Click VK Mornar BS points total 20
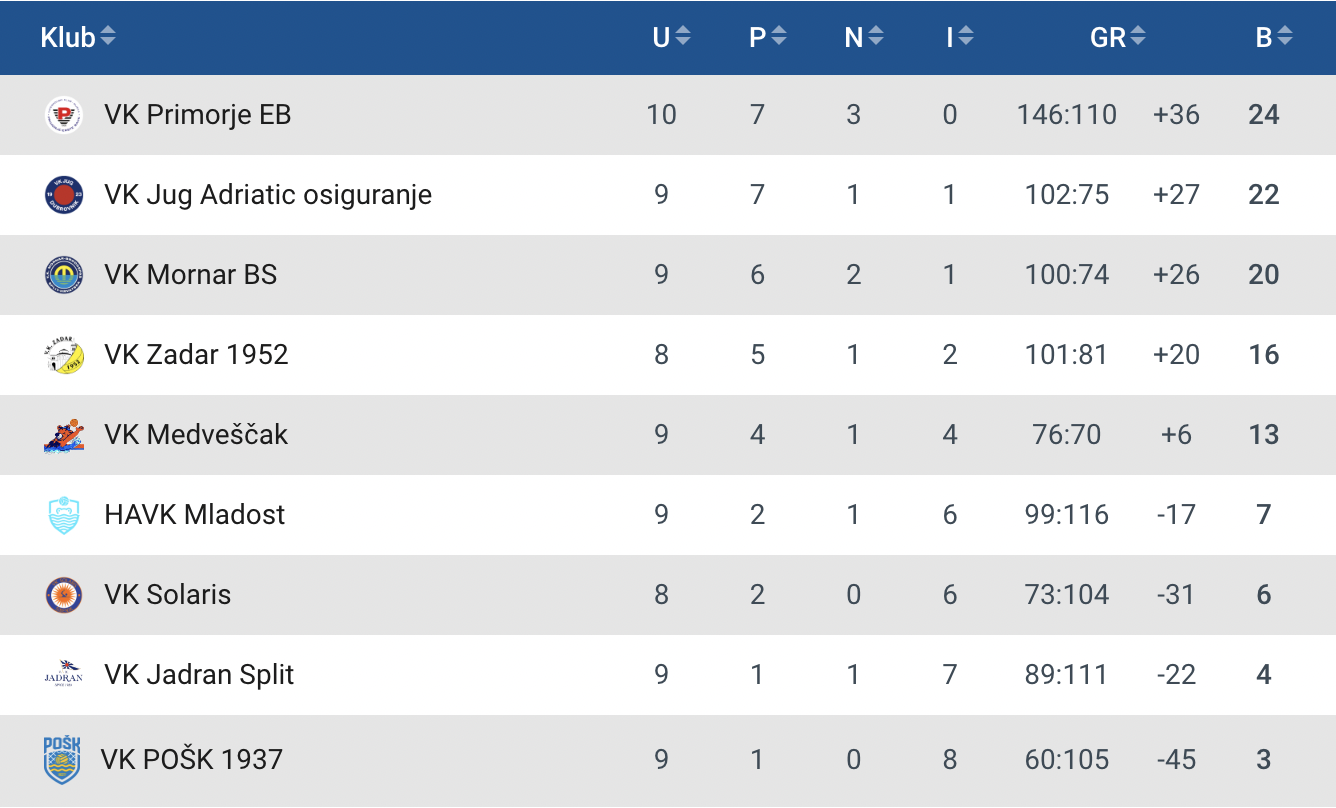 (1264, 275)
